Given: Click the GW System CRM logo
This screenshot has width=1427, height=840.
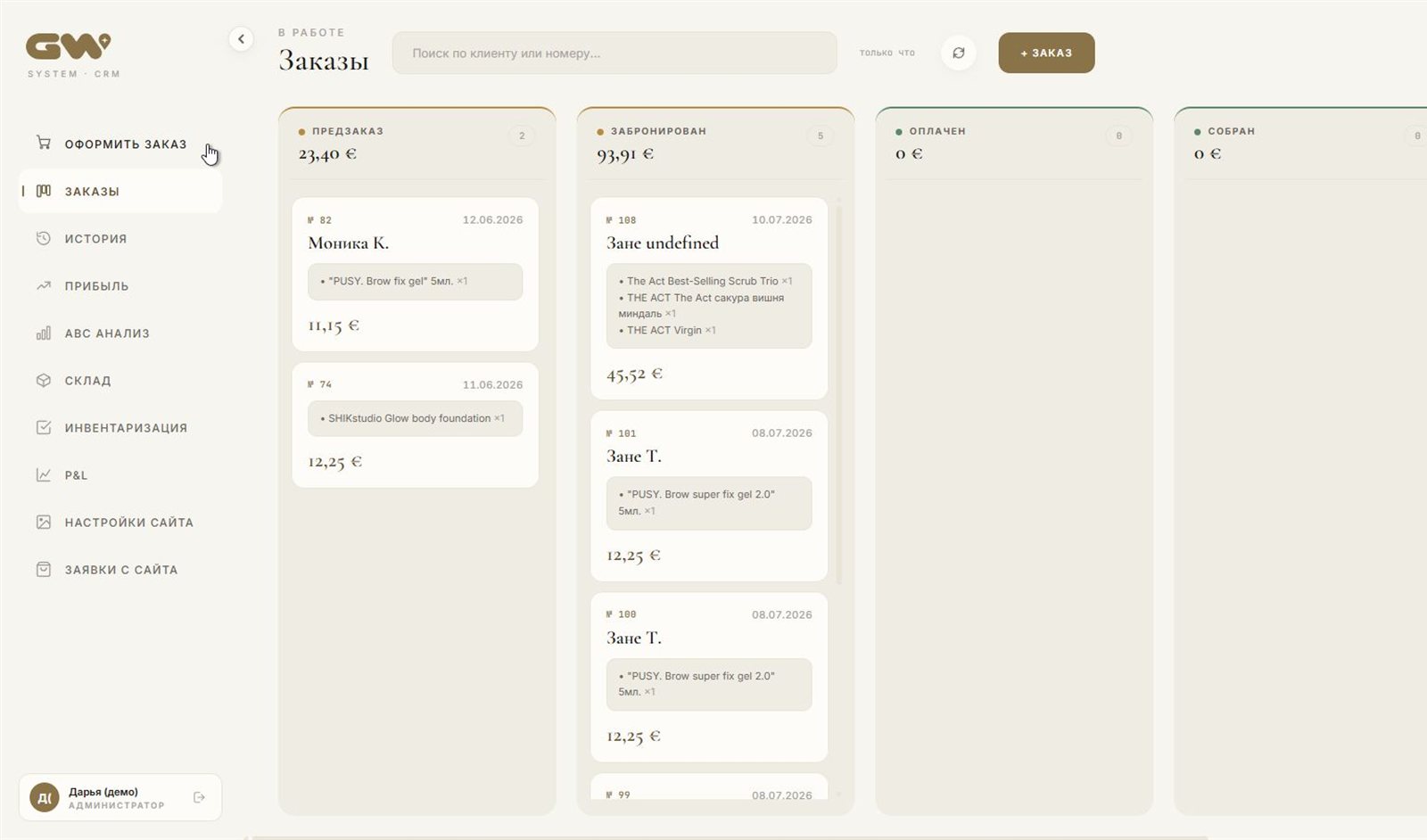Looking at the screenshot, I should (x=71, y=55).
